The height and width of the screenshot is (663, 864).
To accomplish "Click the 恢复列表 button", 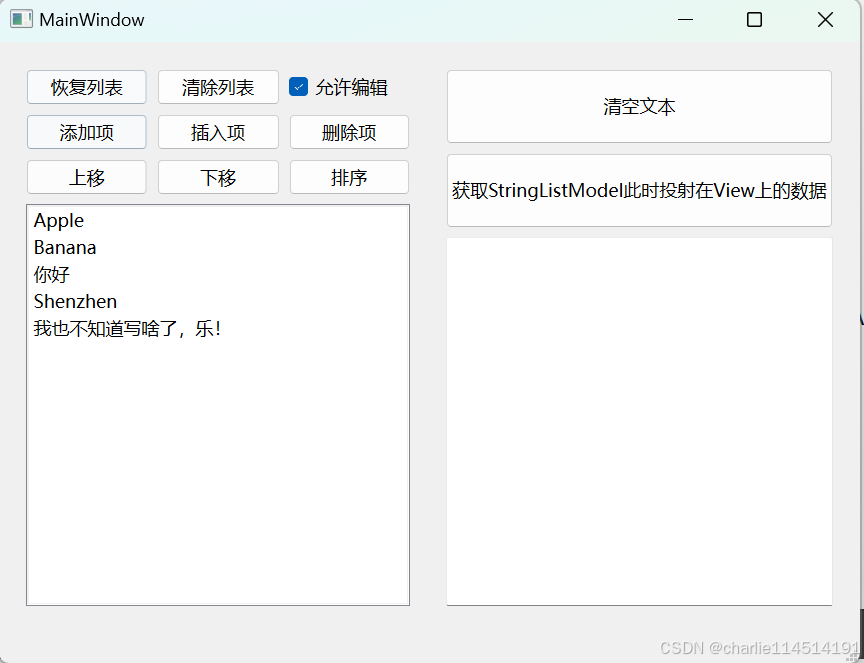I will pos(87,87).
